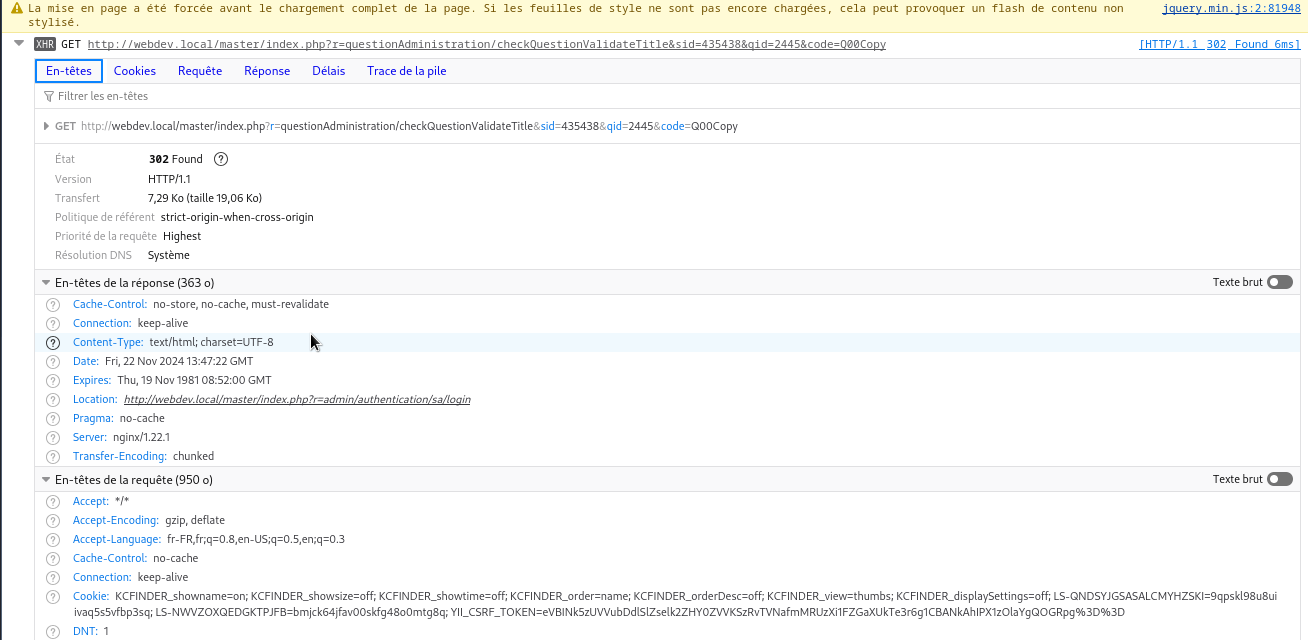
Task: Click the Cache-Control response header name
Action: 110,304
